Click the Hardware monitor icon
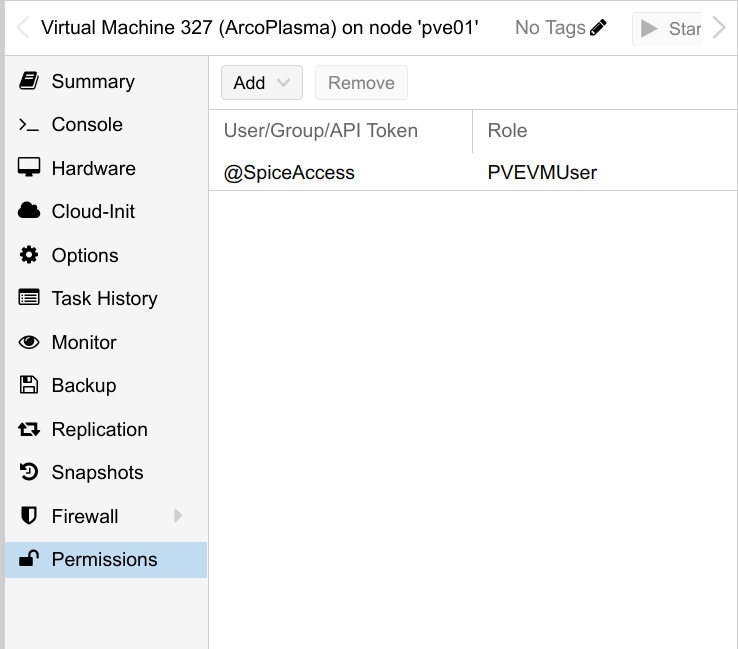Screen dimensions: 738x649 point(29,168)
